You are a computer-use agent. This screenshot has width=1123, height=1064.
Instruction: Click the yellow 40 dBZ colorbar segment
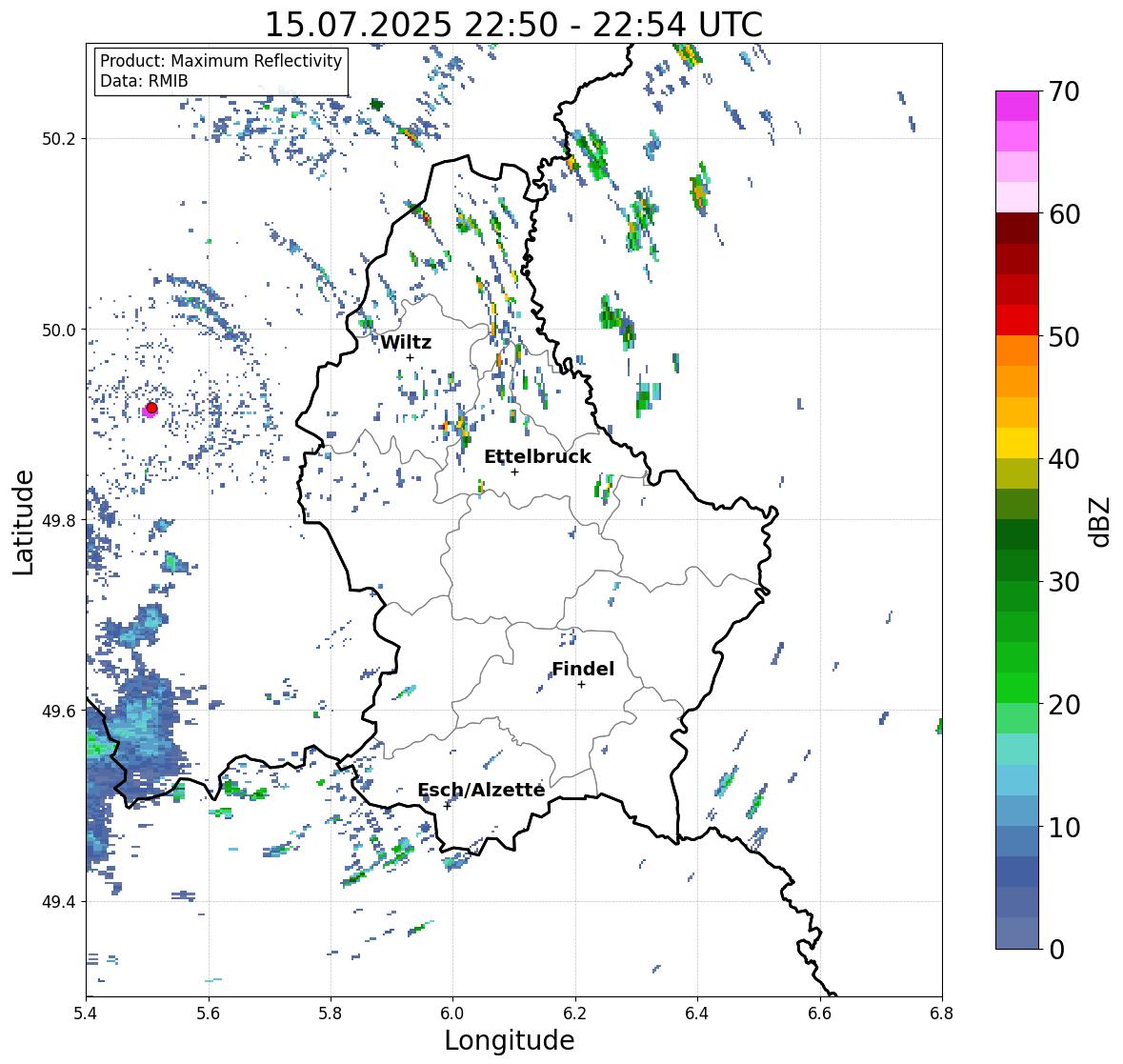point(1017,443)
